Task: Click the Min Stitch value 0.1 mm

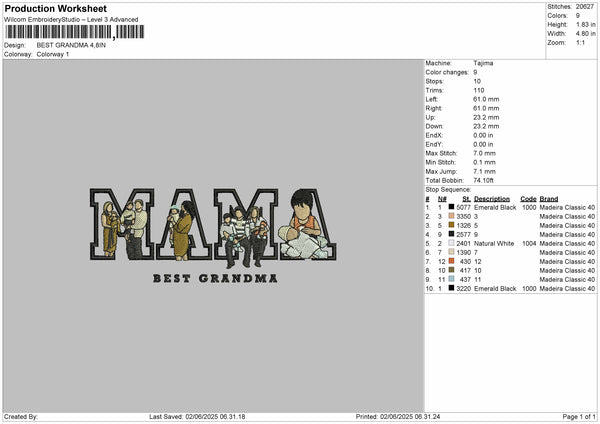Action: click(x=484, y=162)
